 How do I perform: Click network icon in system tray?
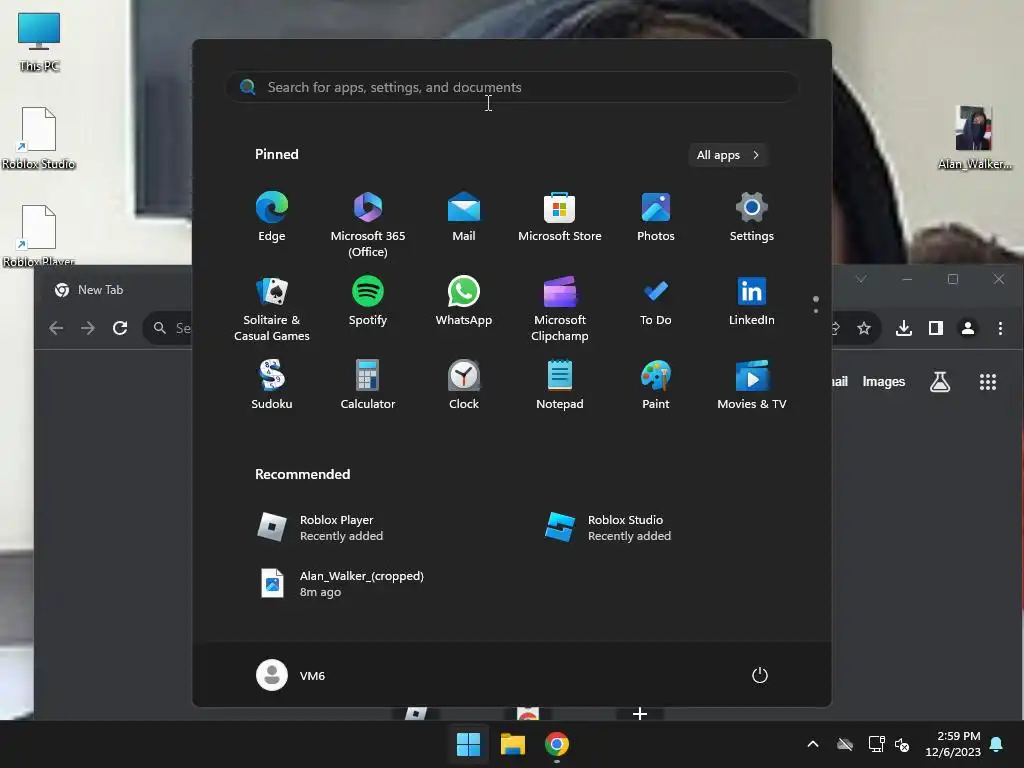click(876, 744)
